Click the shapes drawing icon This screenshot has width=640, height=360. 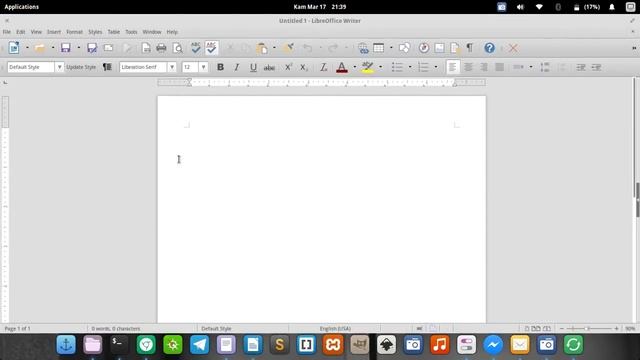click(x=404, y=48)
